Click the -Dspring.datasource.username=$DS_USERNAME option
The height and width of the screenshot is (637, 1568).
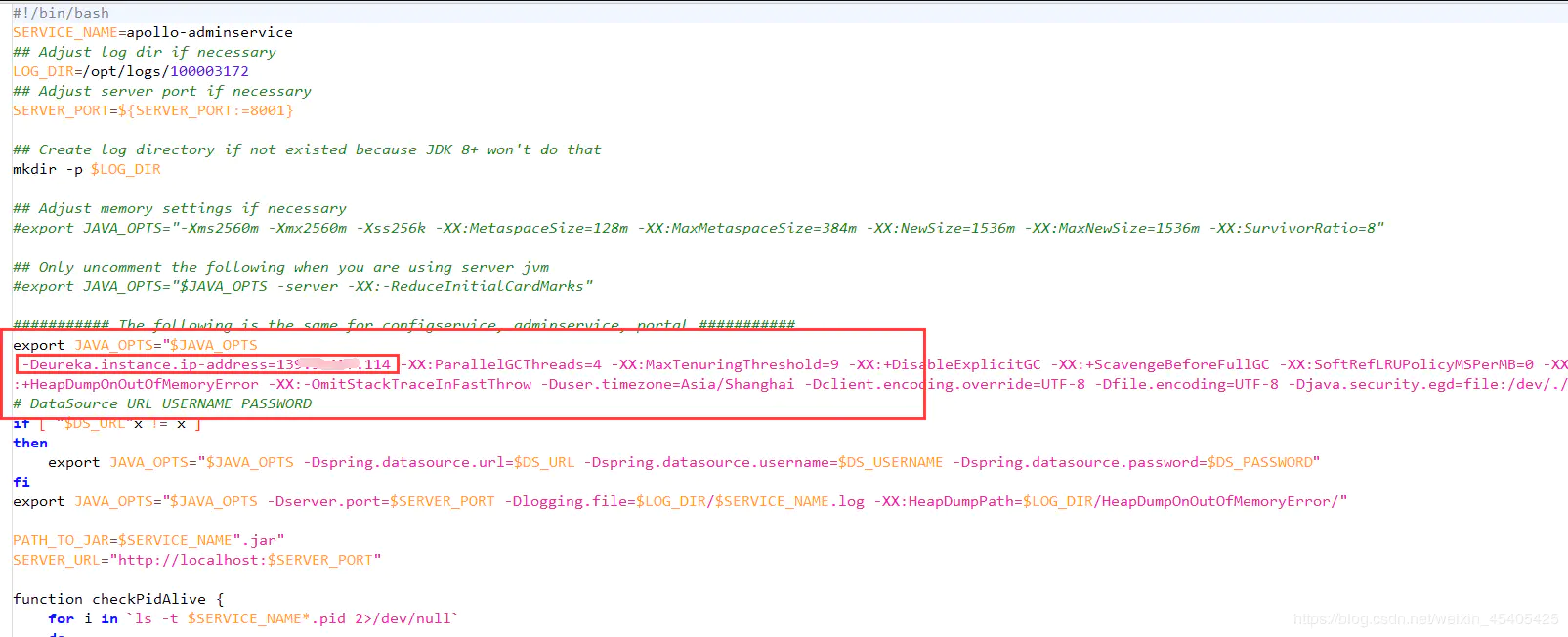pyautogui.click(x=764, y=462)
